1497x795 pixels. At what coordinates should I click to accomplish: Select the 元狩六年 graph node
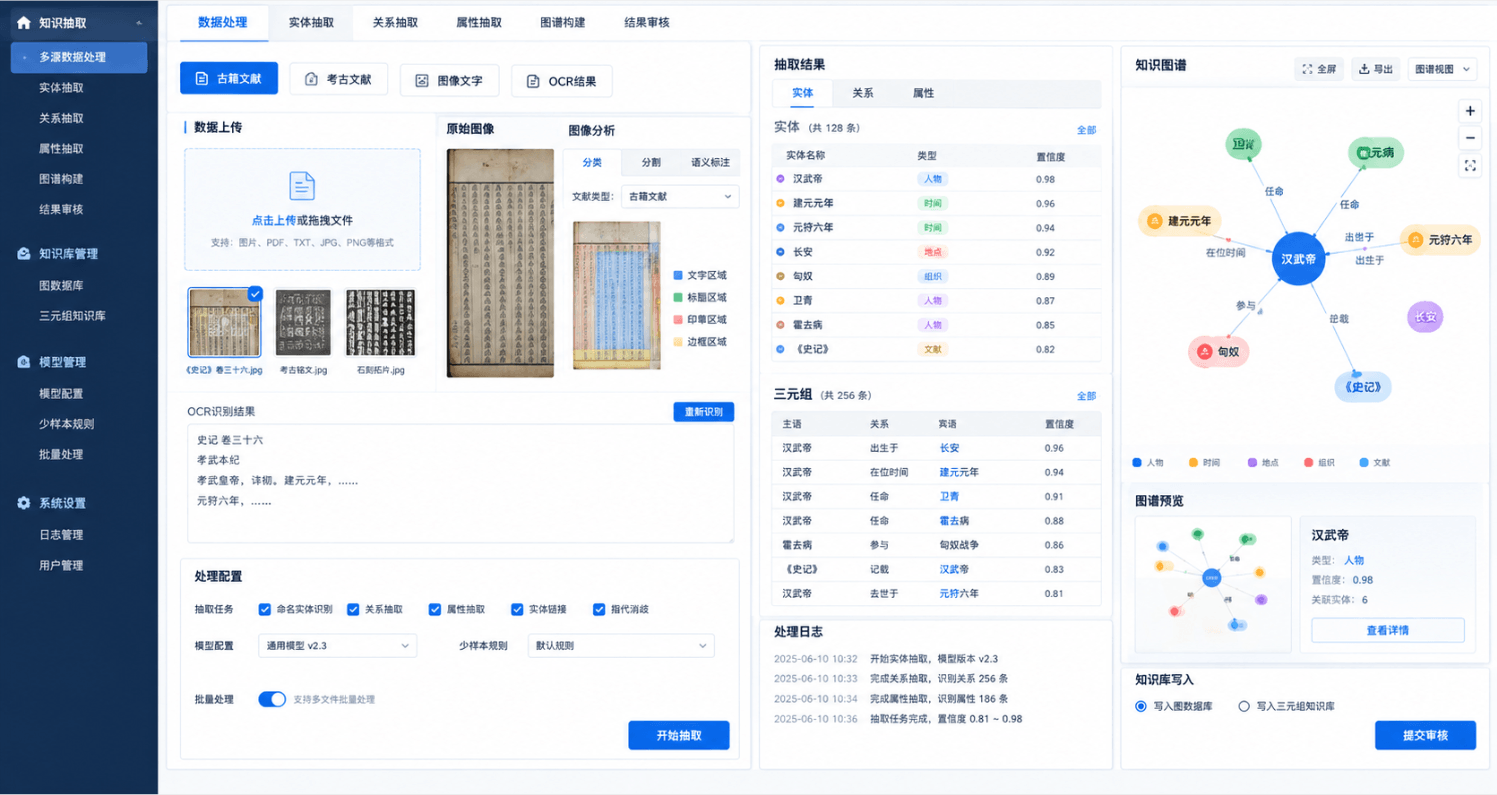click(1439, 240)
